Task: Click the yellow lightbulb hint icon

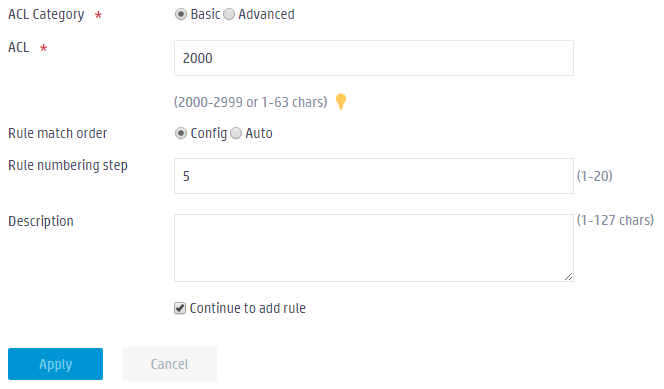Action: click(x=341, y=102)
